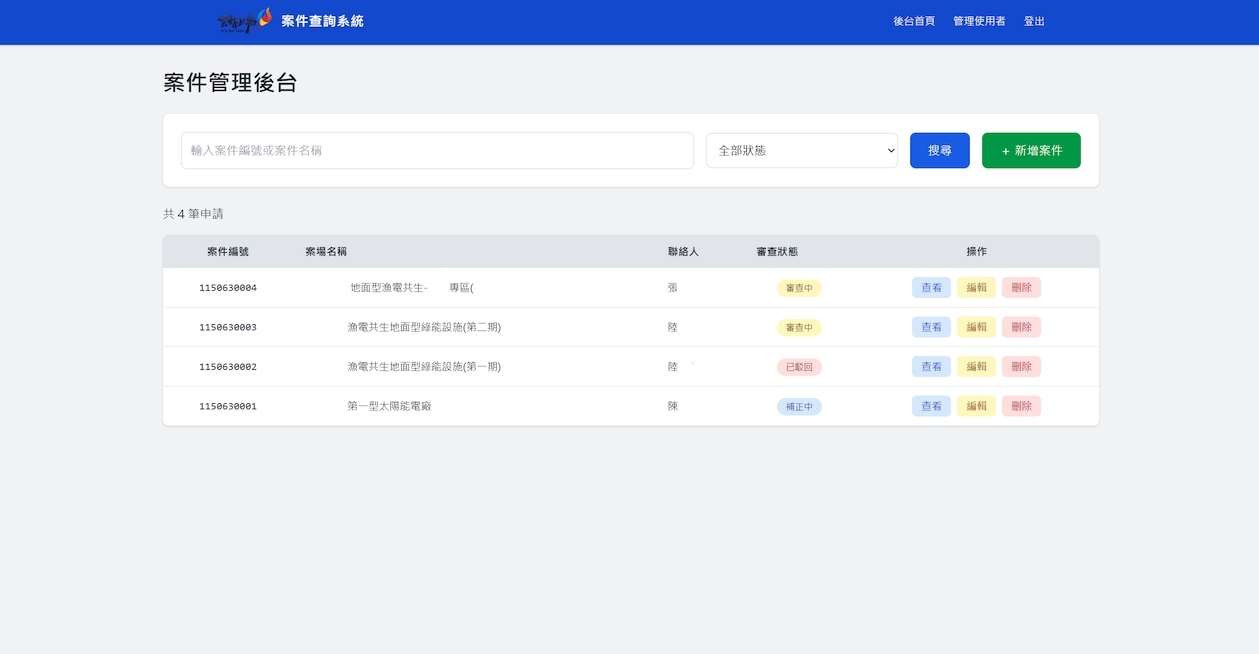Click case number 1150630001
This screenshot has width=1259, height=654.
pos(228,406)
